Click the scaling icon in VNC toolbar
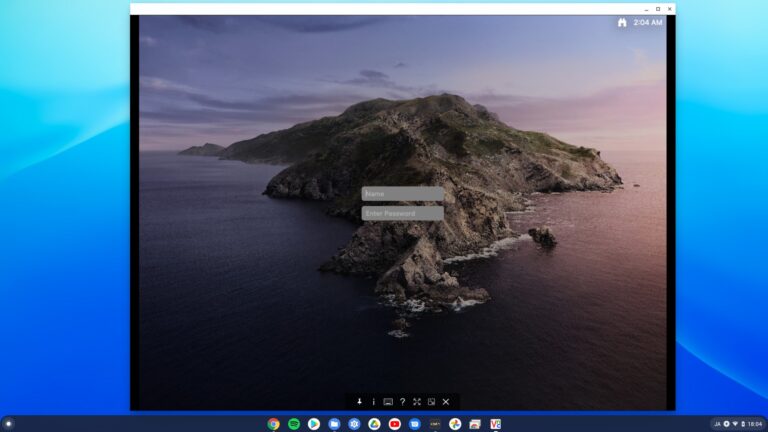Screen dimensions: 768x432 click(x=432, y=402)
